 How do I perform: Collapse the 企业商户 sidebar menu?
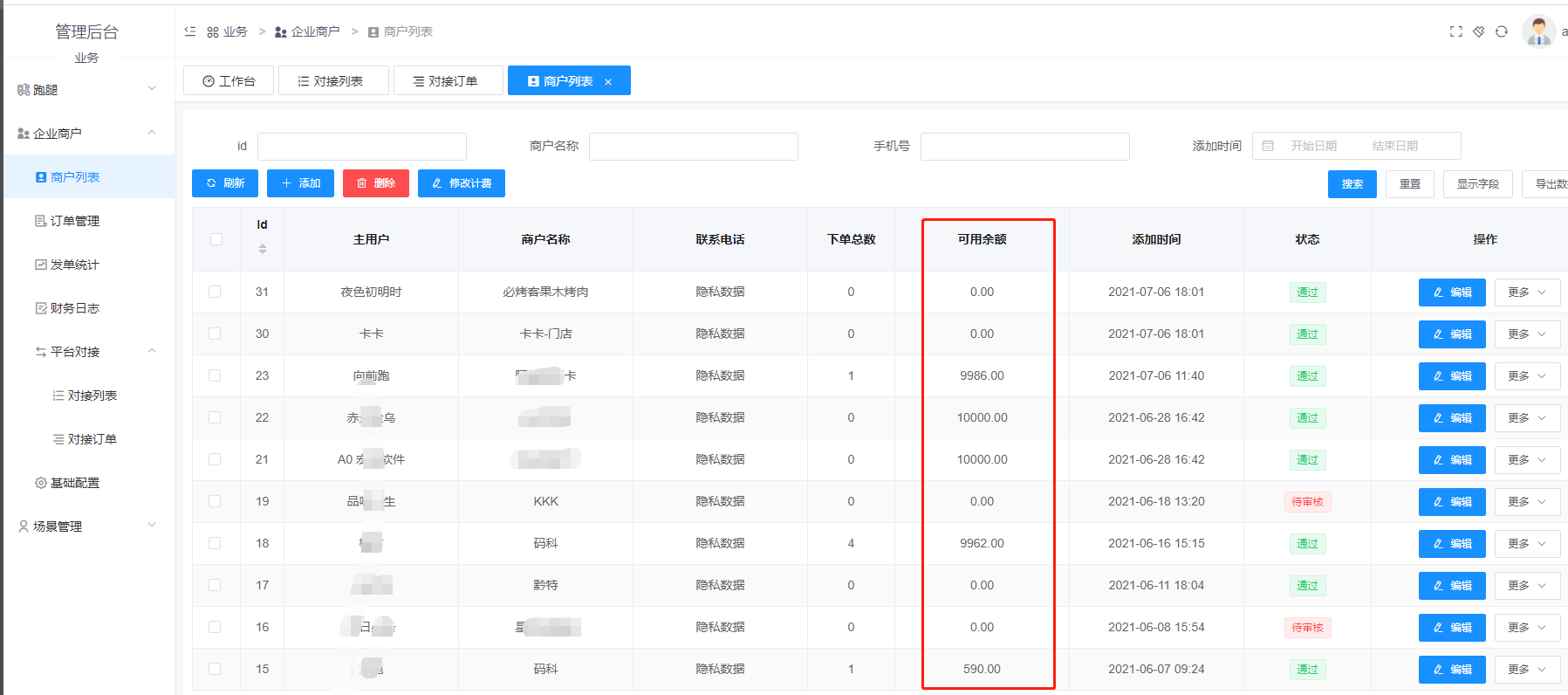click(87, 133)
